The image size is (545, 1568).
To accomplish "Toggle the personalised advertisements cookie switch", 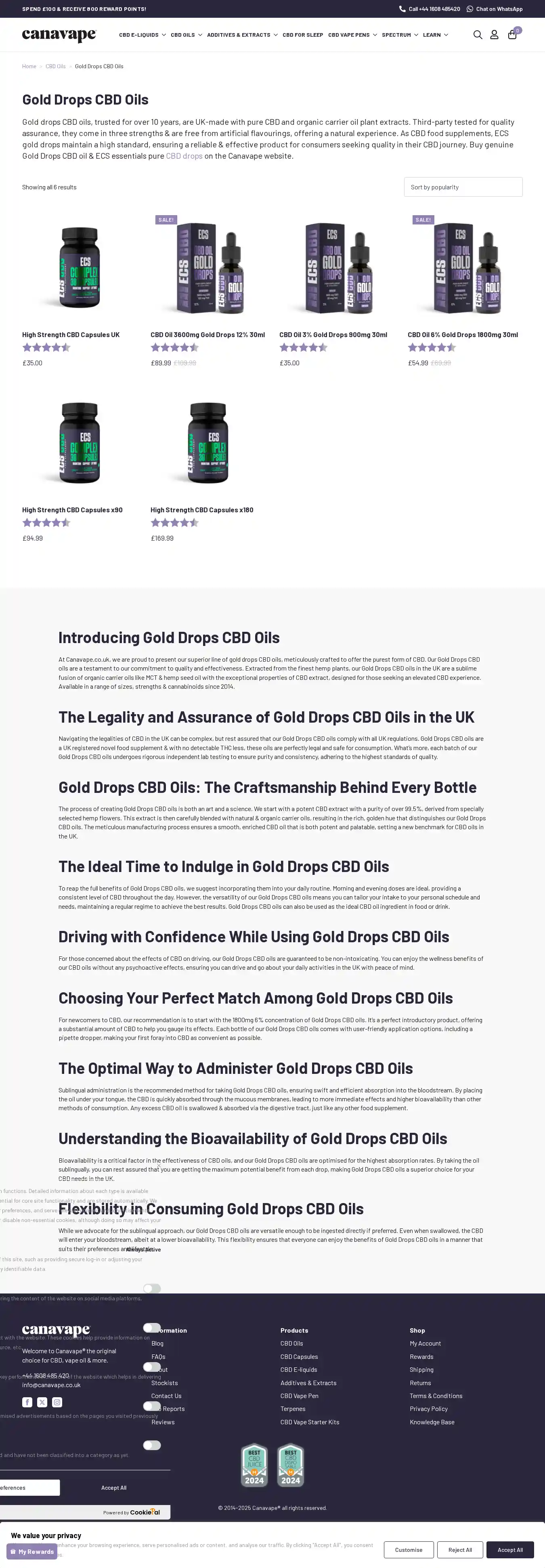I will [152, 1406].
